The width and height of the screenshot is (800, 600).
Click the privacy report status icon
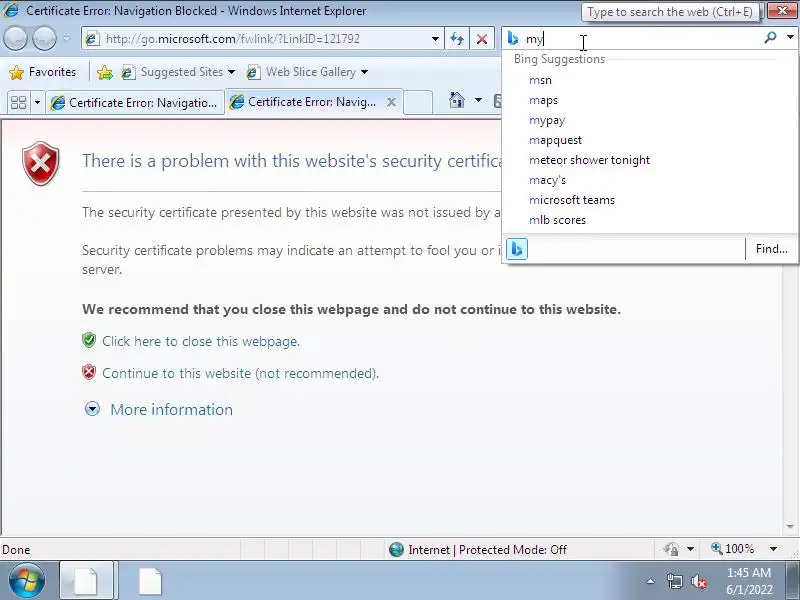coord(671,549)
